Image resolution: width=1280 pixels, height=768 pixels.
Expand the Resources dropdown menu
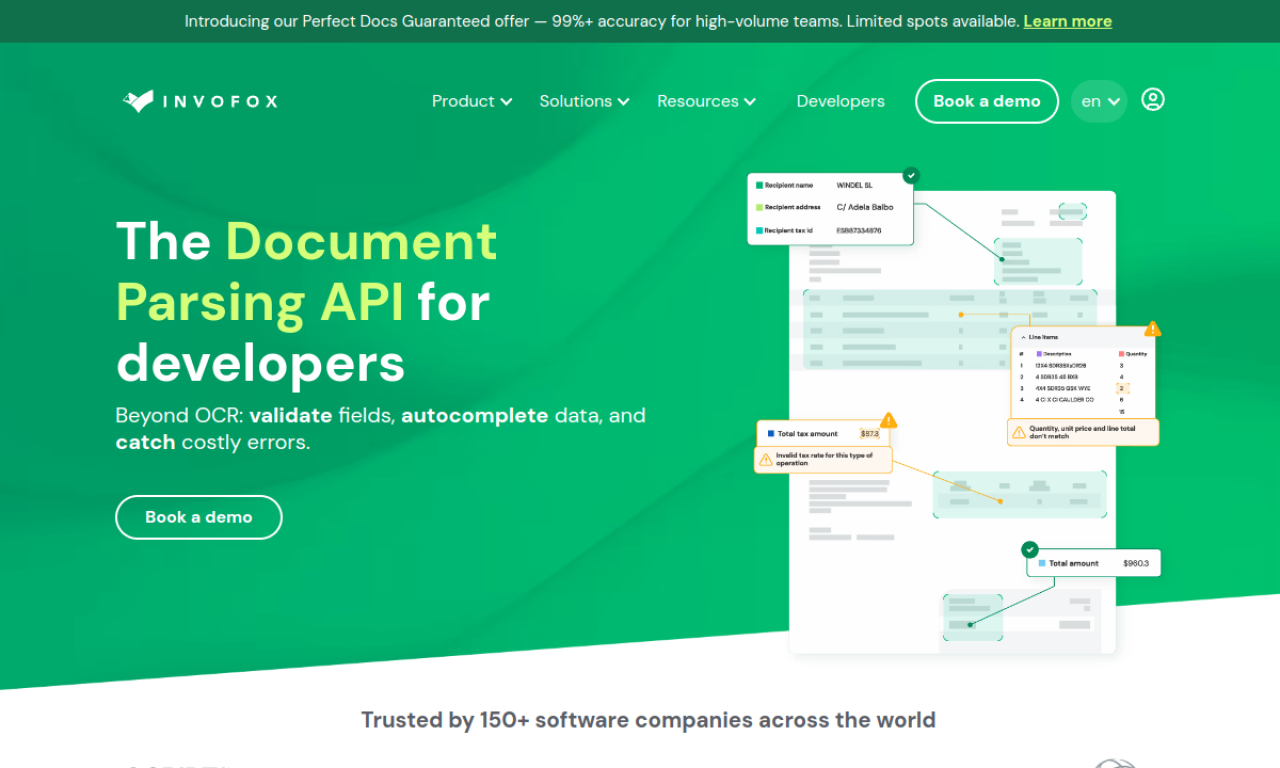click(x=706, y=101)
